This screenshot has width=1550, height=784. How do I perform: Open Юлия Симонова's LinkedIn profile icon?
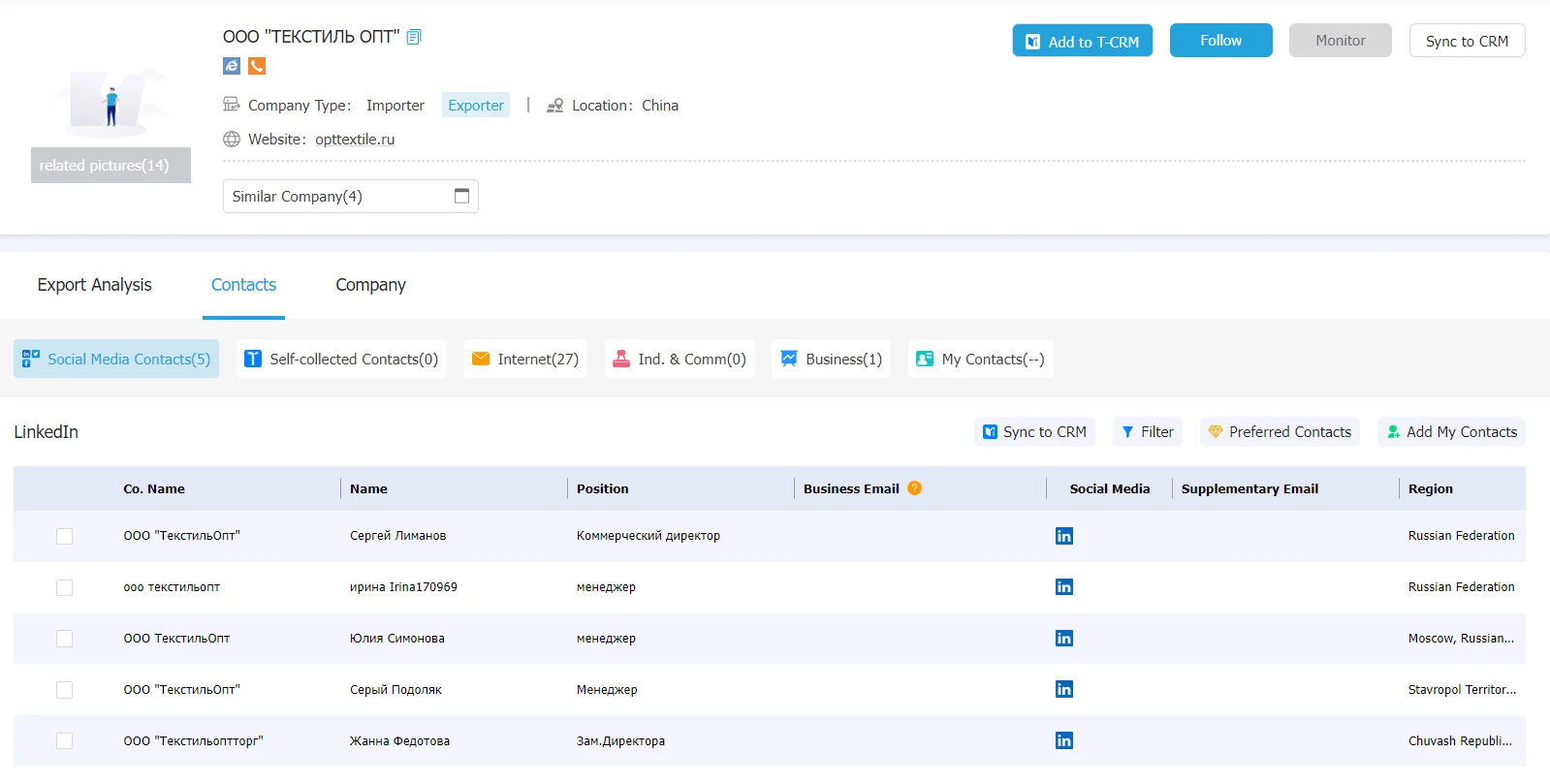1063,638
